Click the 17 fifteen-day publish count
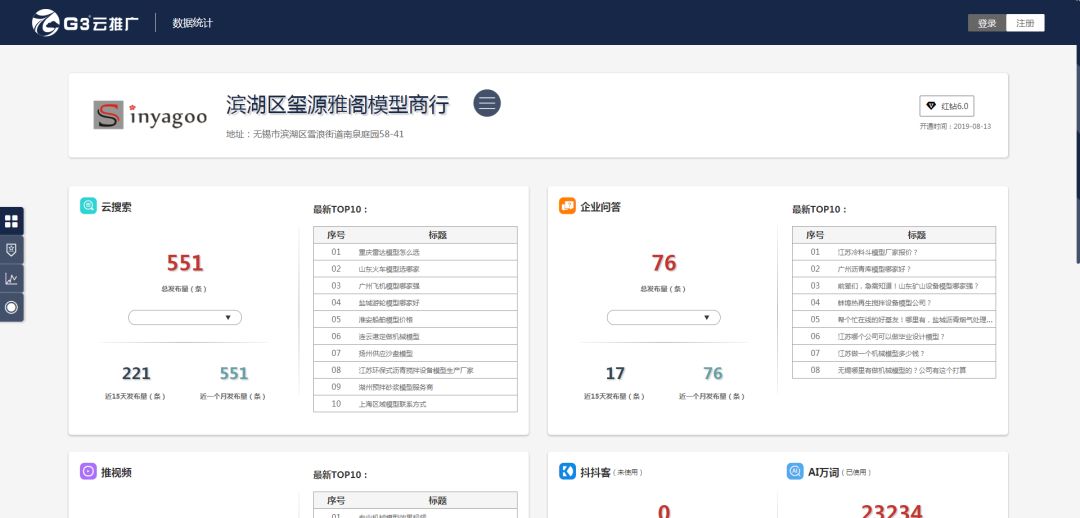Image resolution: width=1080 pixels, height=518 pixels. [615, 373]
